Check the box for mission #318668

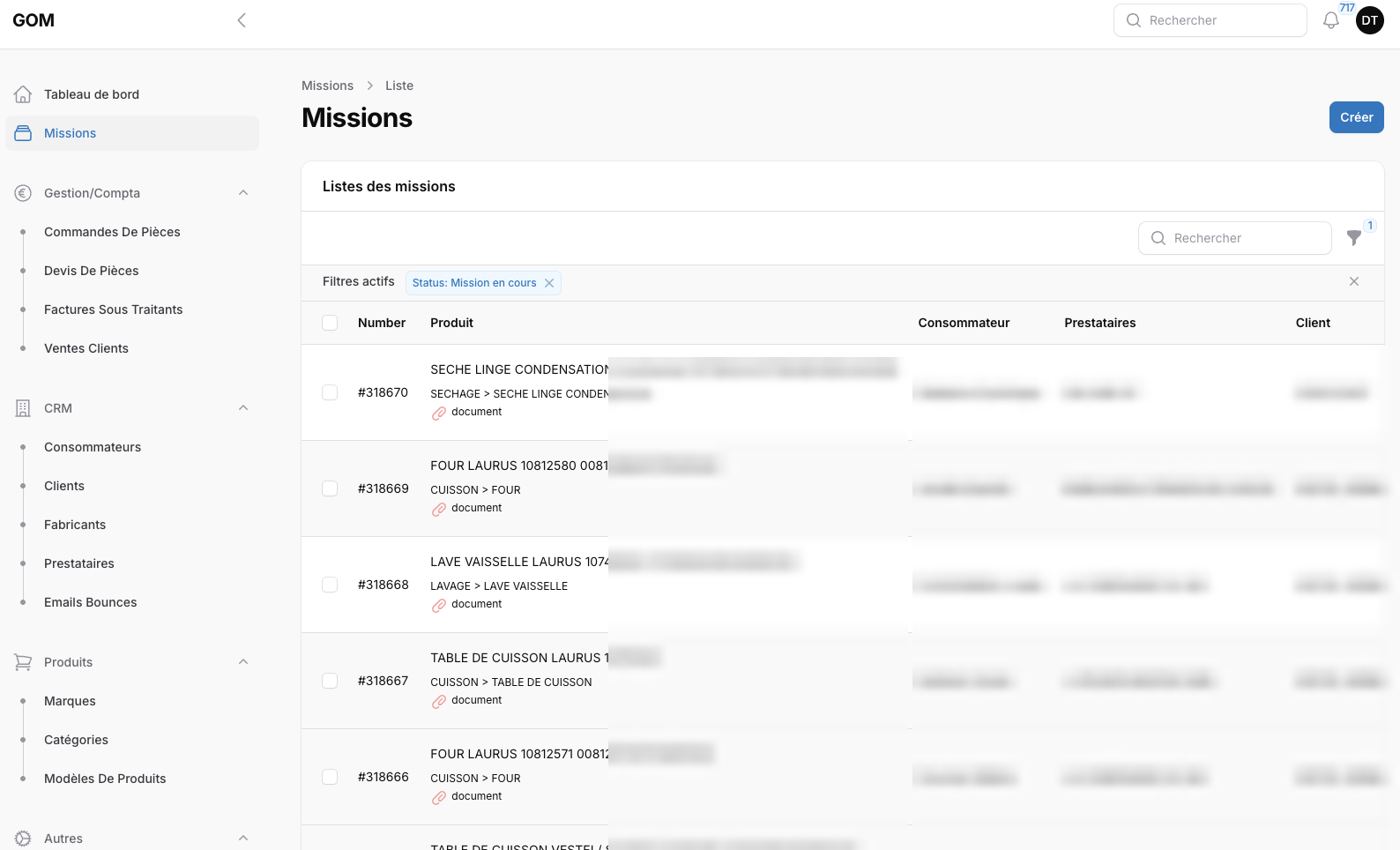[330, 585]
